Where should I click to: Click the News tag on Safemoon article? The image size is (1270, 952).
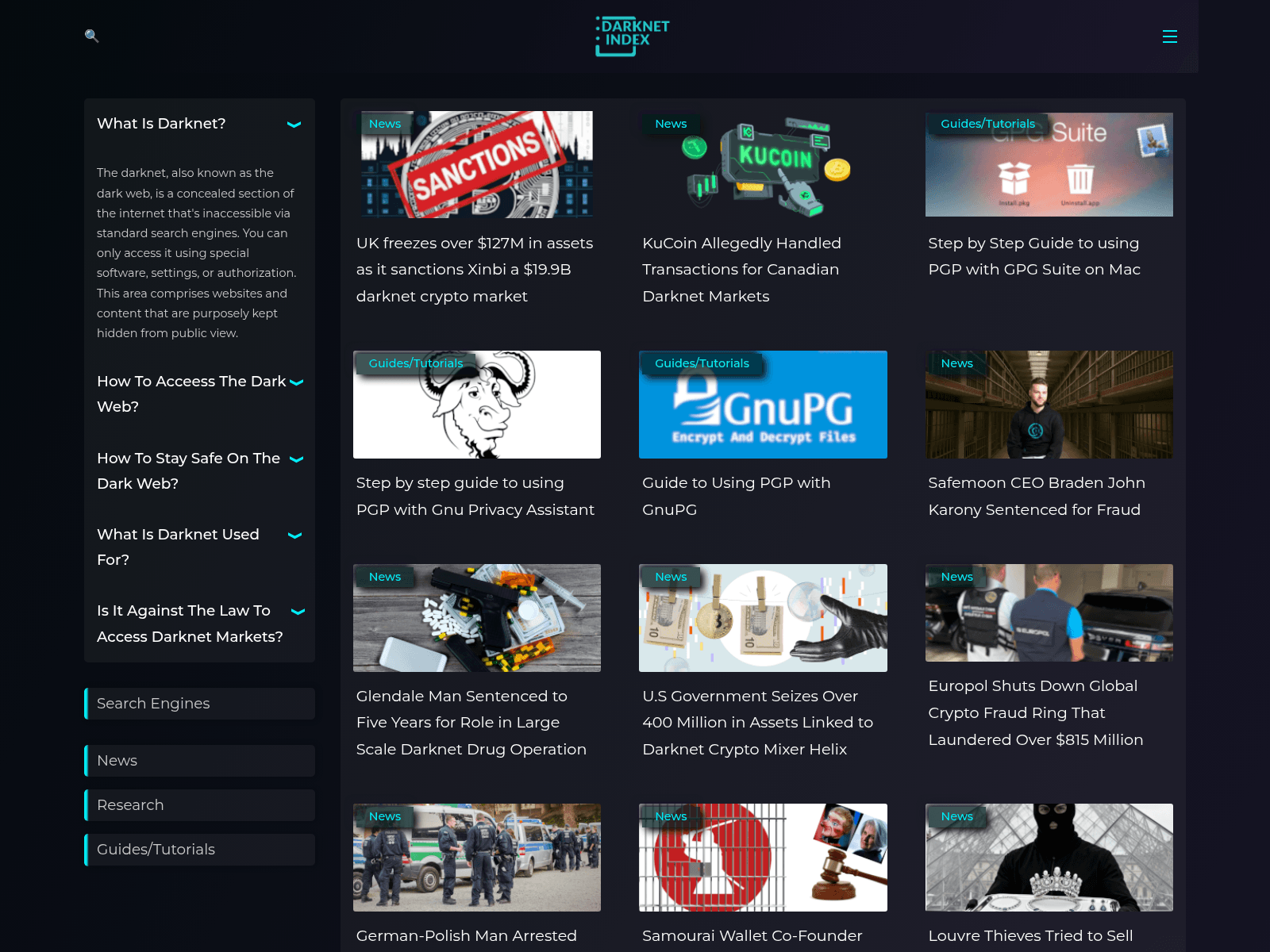click(956, 363)
